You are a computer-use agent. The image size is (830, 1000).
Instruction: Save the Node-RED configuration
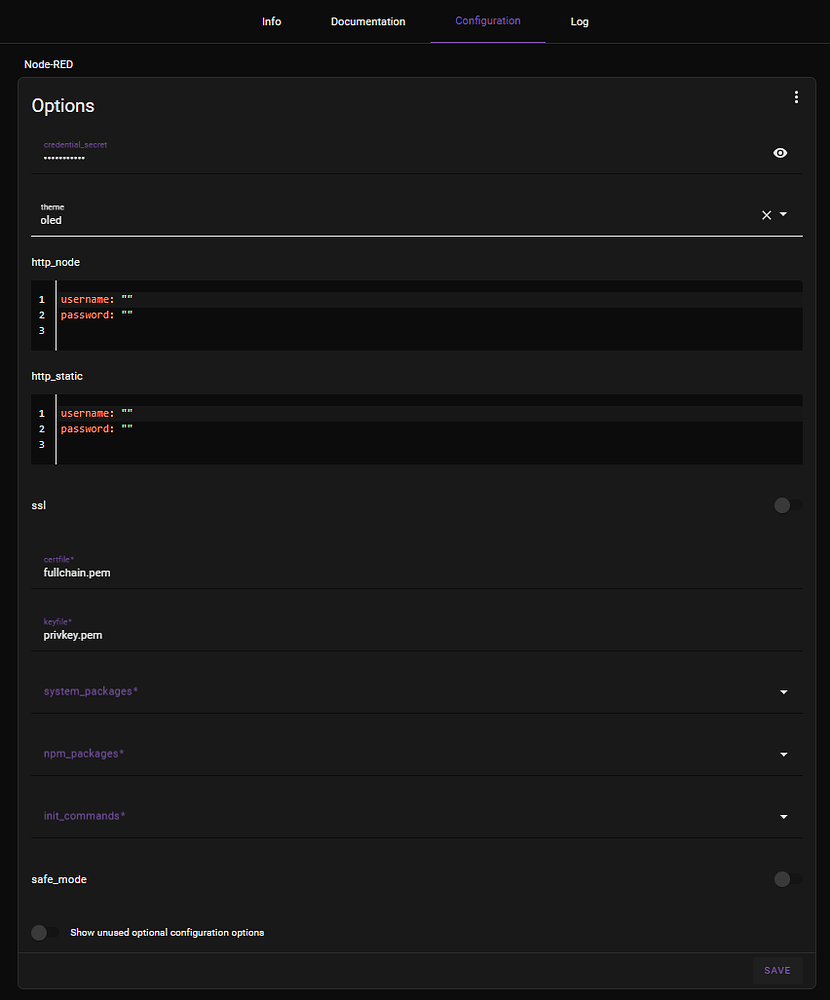point(777,970)
